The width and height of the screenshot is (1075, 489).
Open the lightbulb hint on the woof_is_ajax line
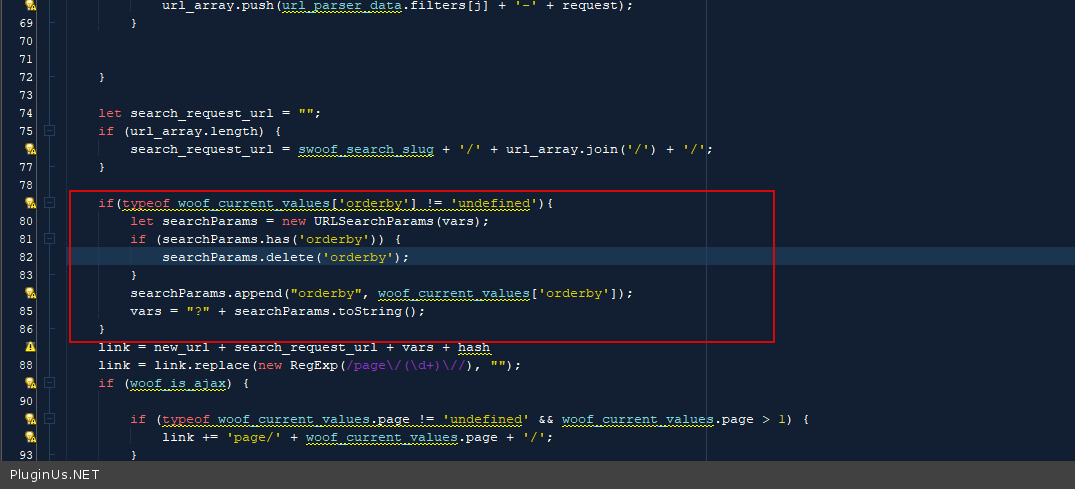pos(30,383)
